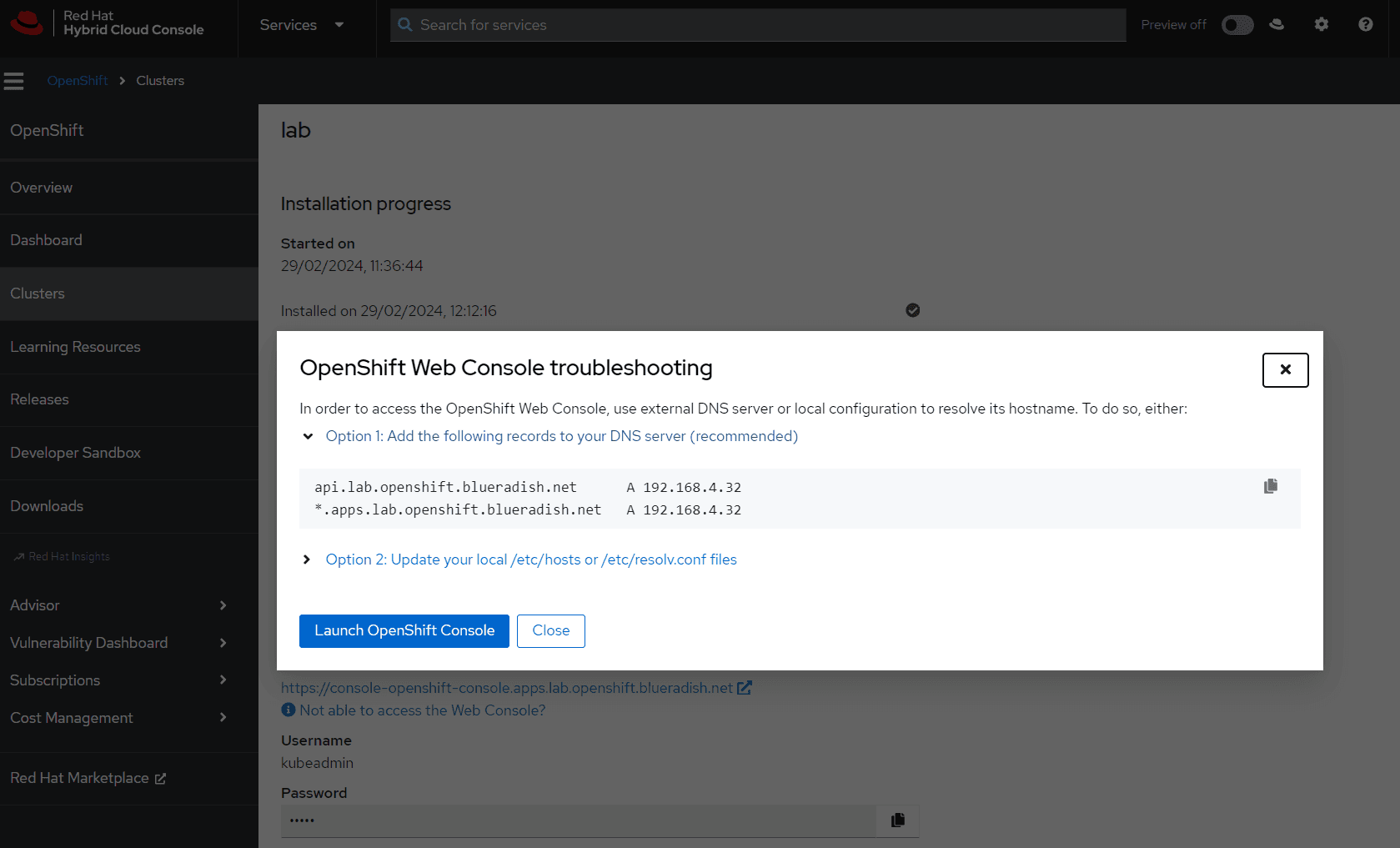Click Installed on 29/02/2024, 12:12:16 text

tap(389, 311)
